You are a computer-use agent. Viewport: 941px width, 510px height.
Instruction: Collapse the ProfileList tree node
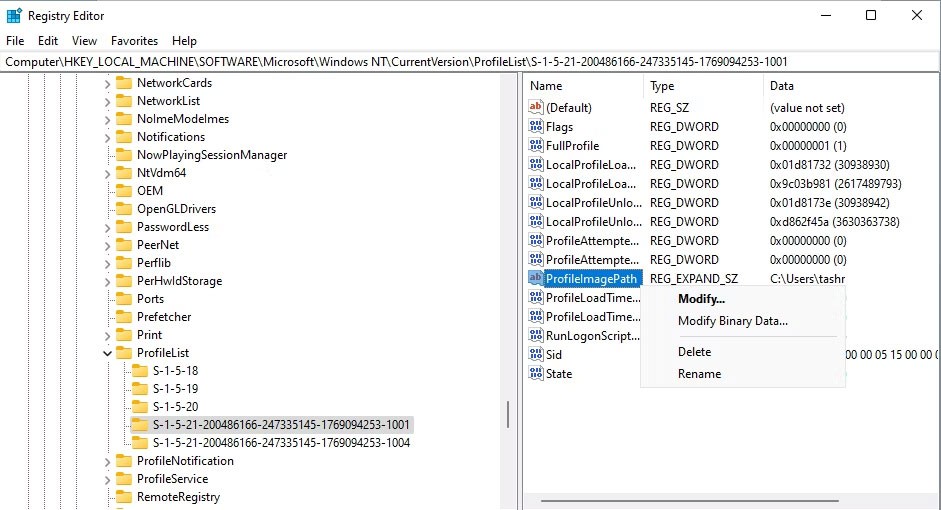coord(107,353)
